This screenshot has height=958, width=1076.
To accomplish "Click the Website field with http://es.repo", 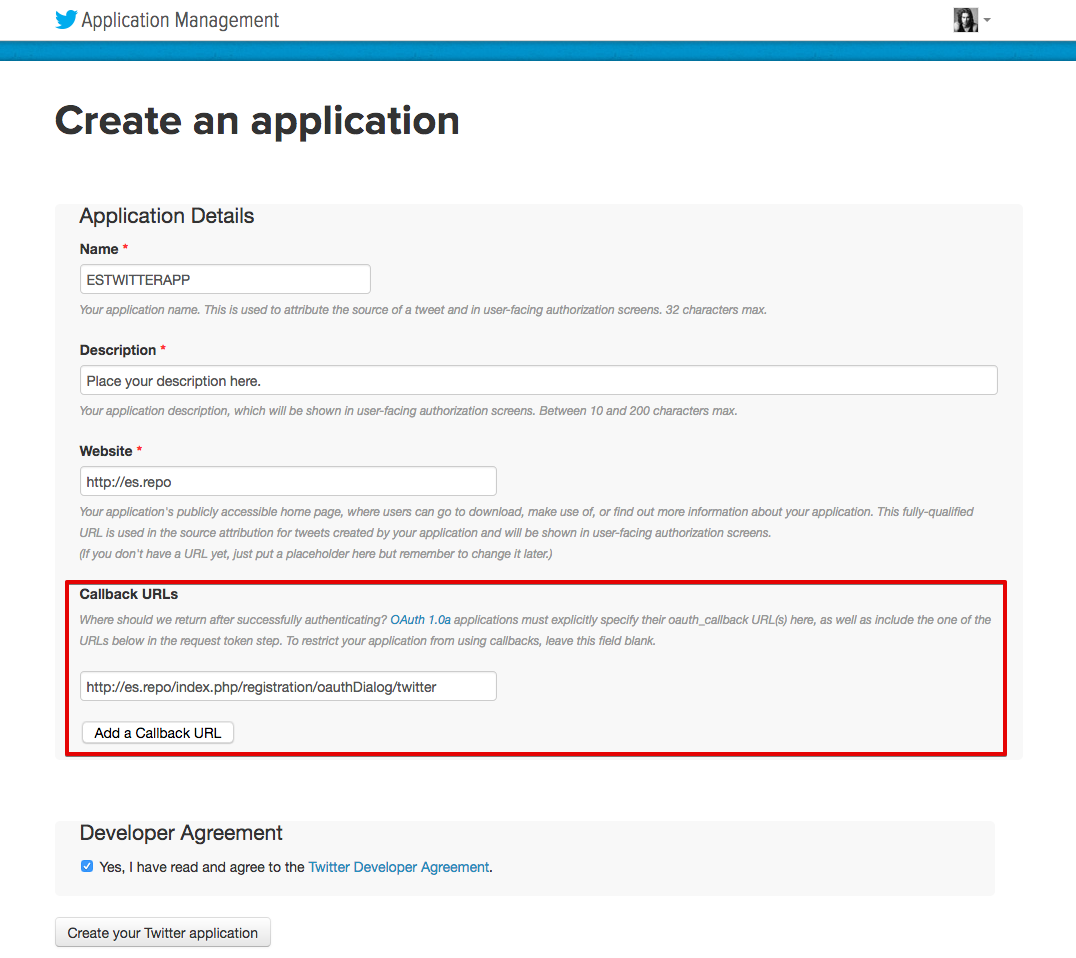I will coord(288,481).
